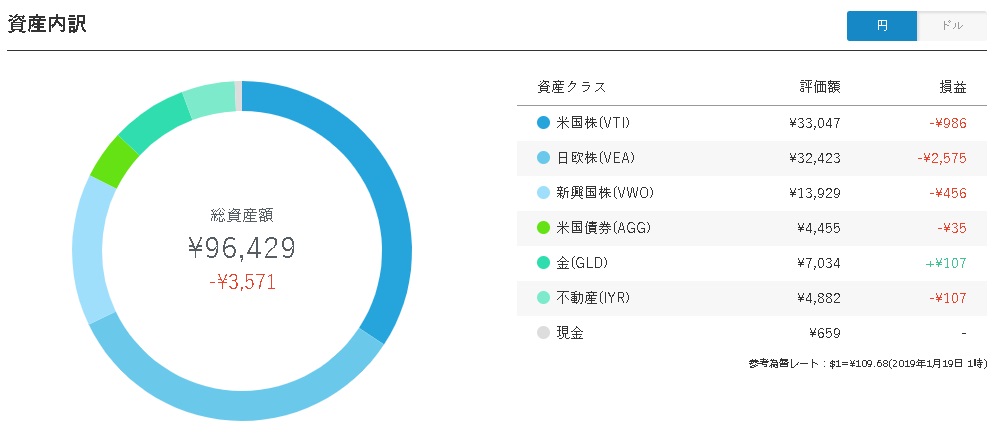Click the 不動産(IYR) legend dot
Viewport: 1003px width, 443px height.
click(543, 298)
